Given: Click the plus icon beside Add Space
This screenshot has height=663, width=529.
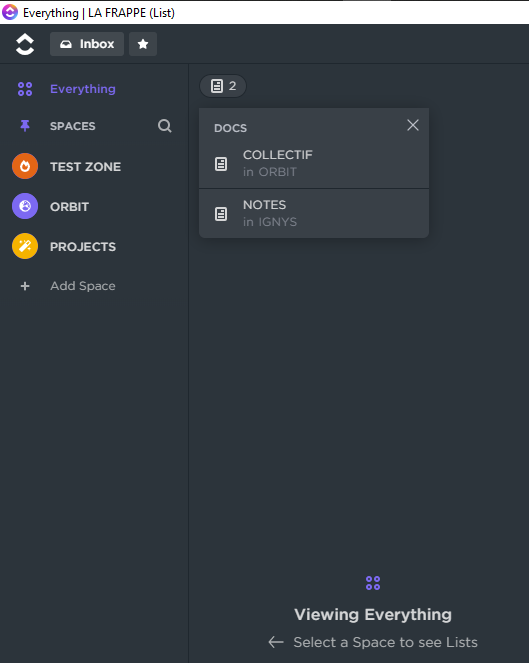Looking at the screenshot, I should tap(25, 286).
